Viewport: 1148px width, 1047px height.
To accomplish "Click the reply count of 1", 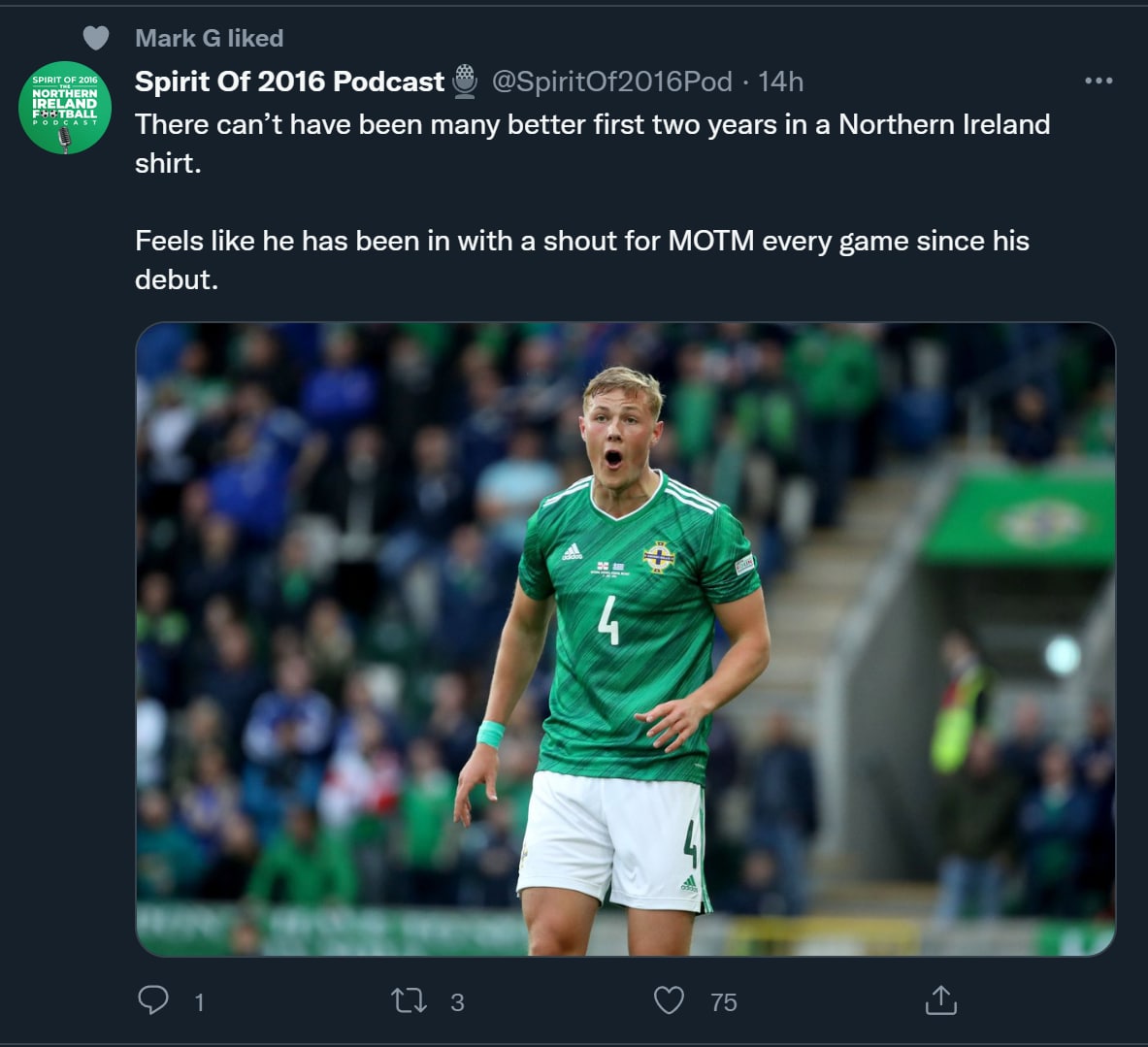I will [199, 1002].
